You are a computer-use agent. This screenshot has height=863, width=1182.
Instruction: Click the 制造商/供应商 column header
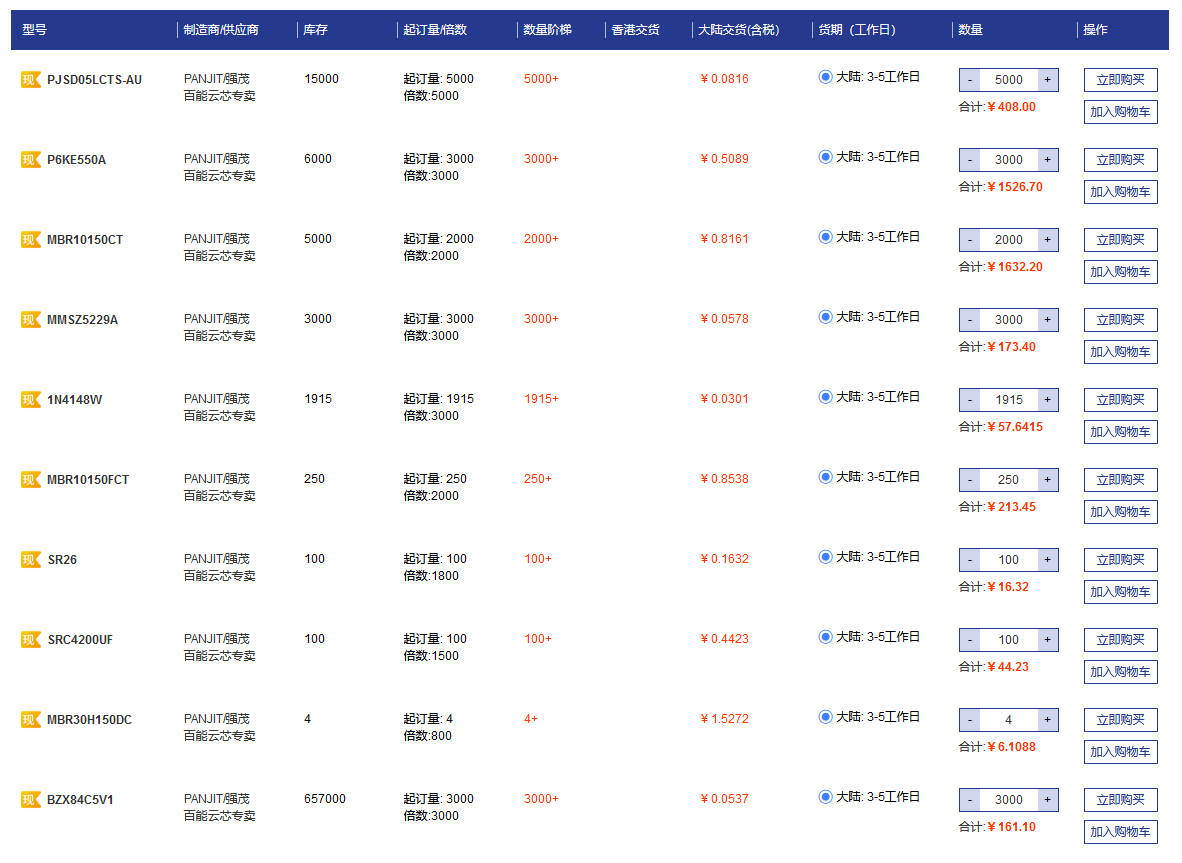click(221, 29)
